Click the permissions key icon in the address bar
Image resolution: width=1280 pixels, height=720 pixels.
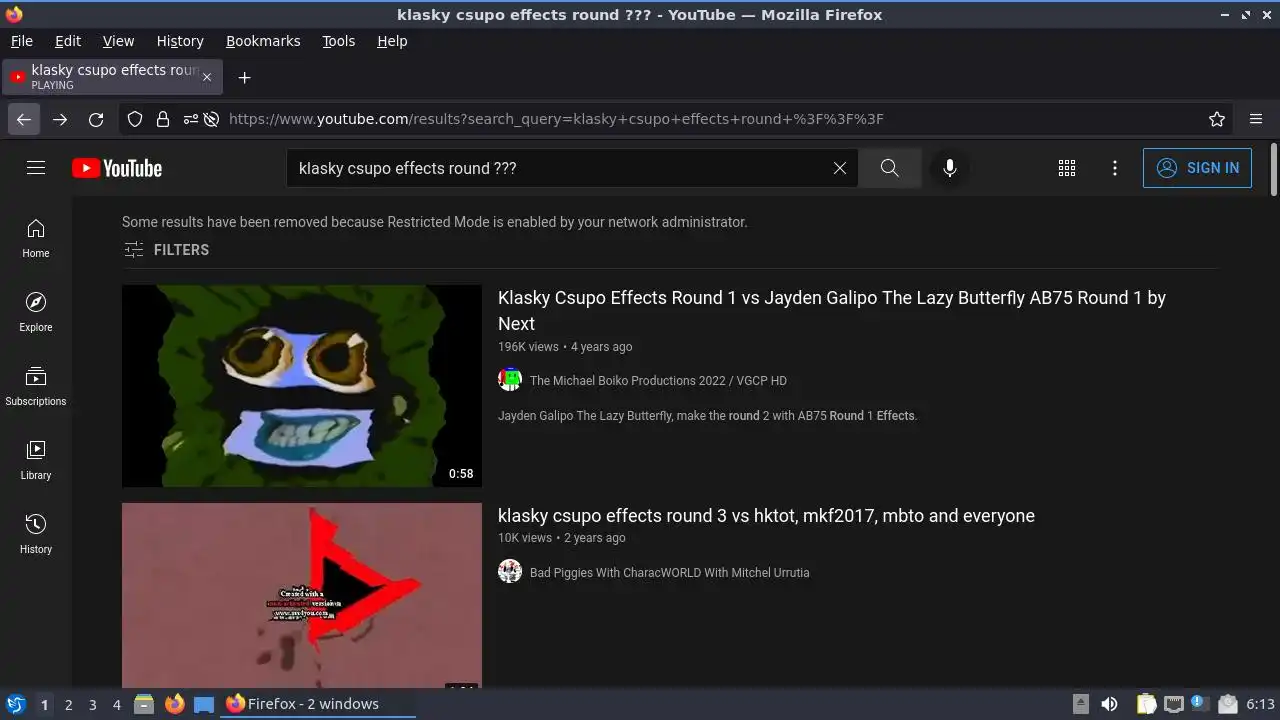click(x=190, y=119)
